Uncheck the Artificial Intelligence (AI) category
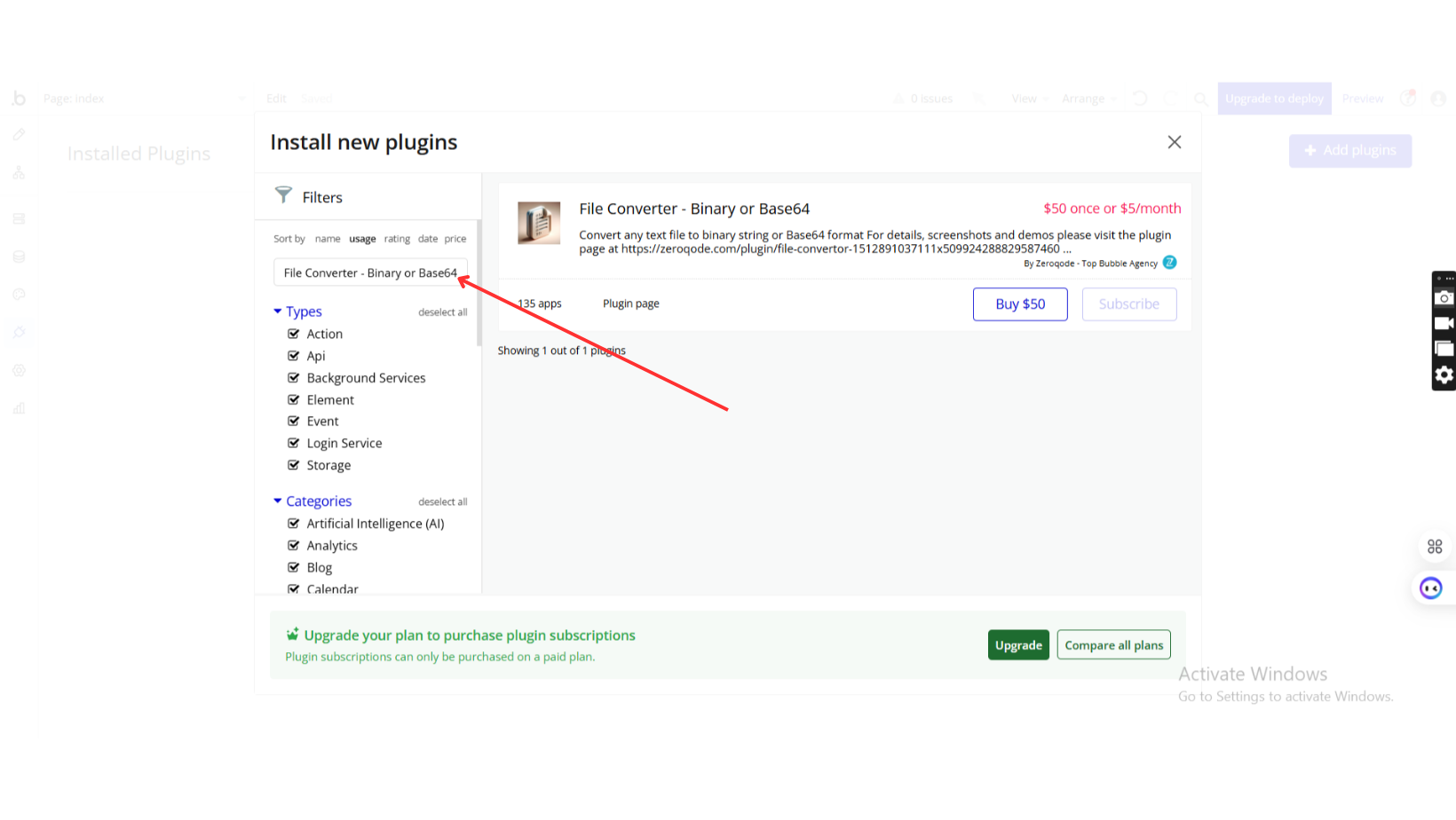The image size is (1456, 820). (294, 524)
